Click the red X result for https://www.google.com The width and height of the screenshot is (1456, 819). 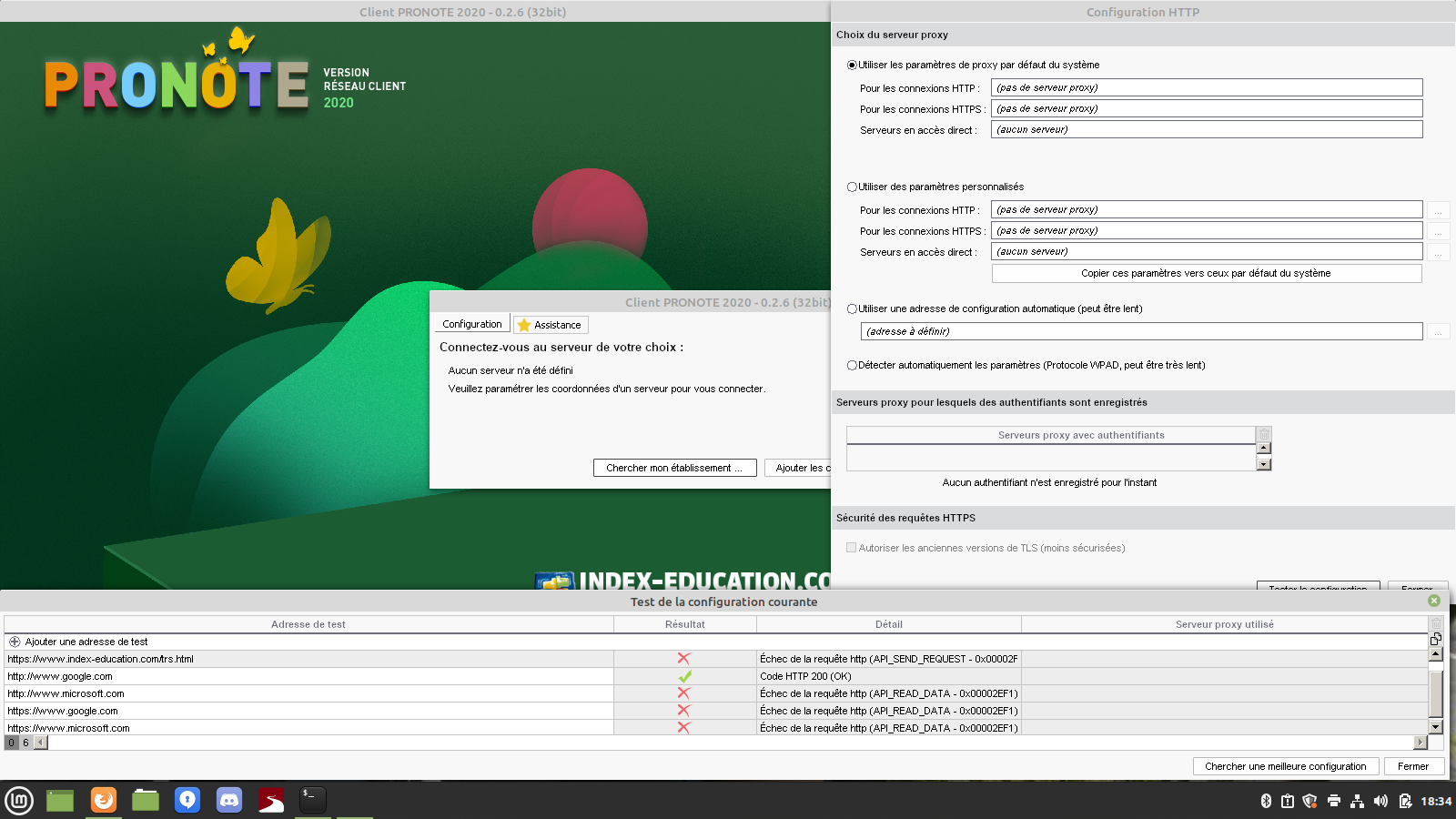(x=683, y=710)
